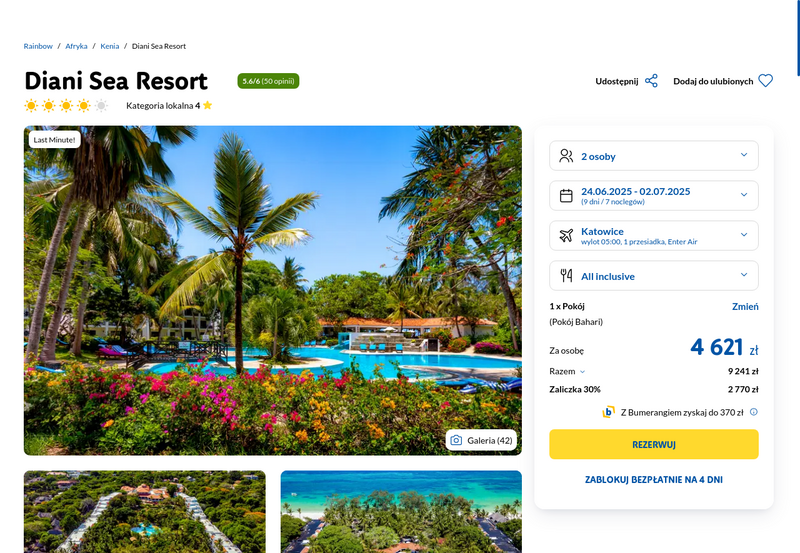
Task: Click the share icon next to Udostępnij
Action: (652, 81)
